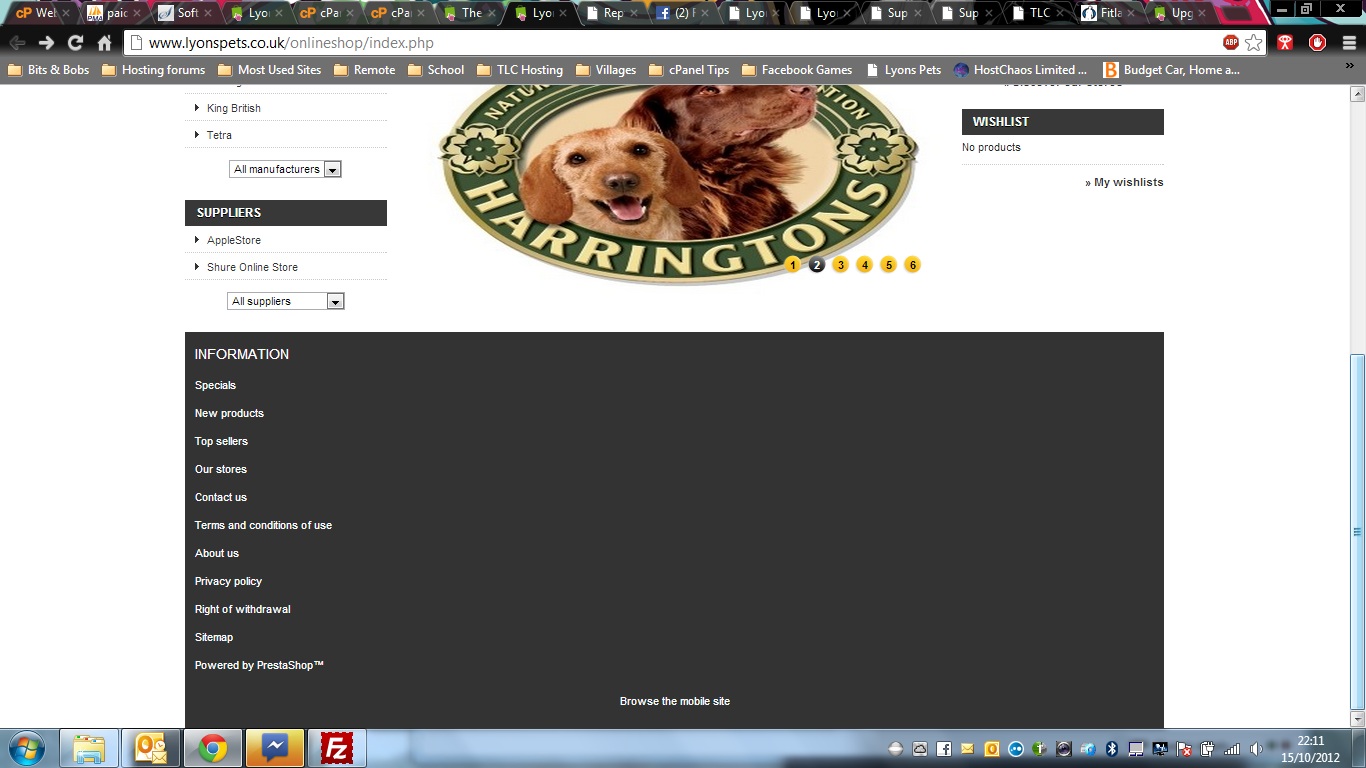The image size is (1366, 768).
Task: Open the cPanel Tips bookmark folder
Action: click(689, 70)
